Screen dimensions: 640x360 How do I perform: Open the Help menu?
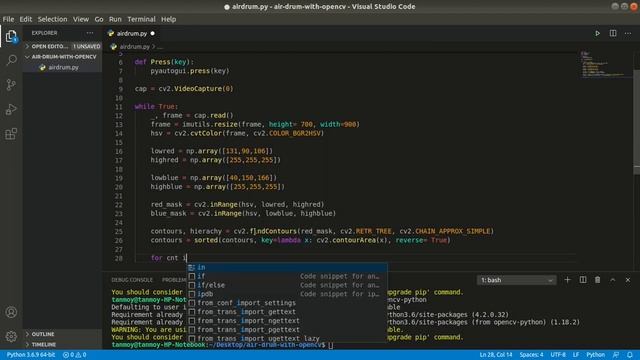[x=168, y=19]
